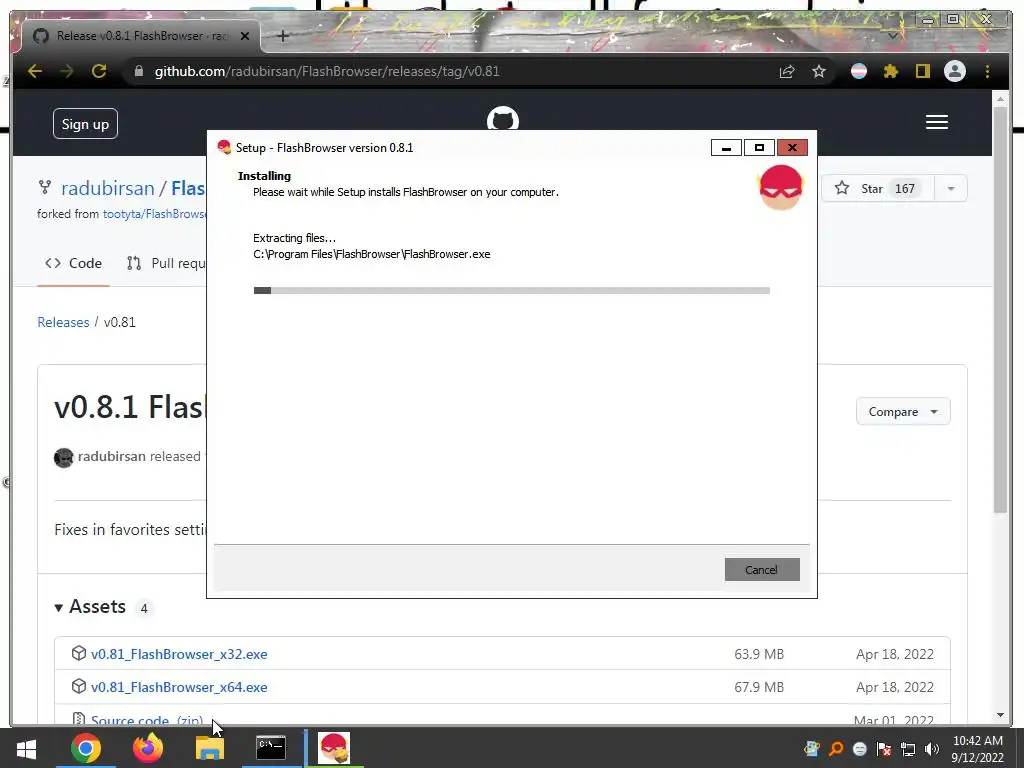This screenshot has height=768, width=1024.
Task: Download Source code (zip)
Action: coord(147,720)
